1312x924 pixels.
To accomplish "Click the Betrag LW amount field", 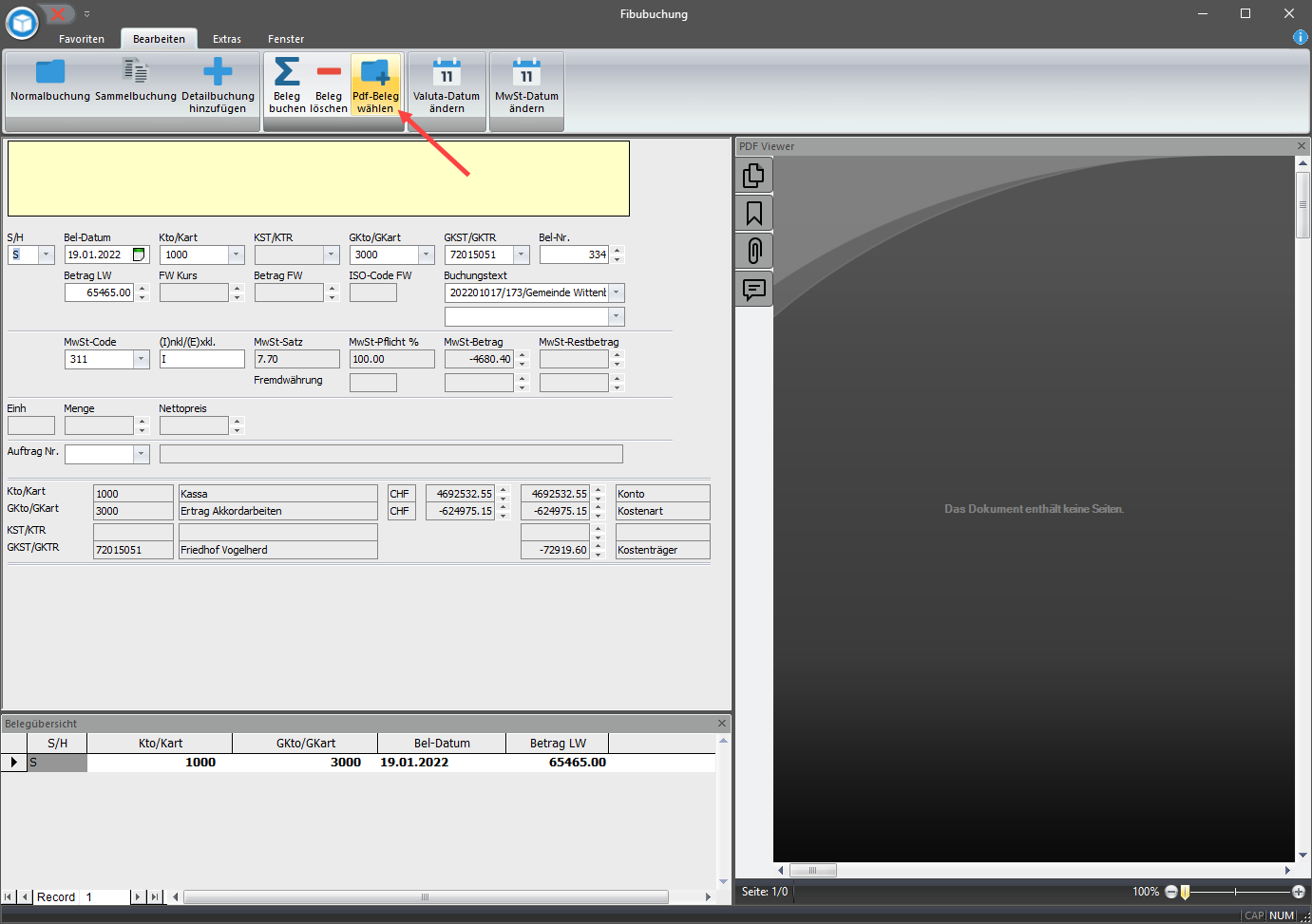I will (x=100, y=292).
